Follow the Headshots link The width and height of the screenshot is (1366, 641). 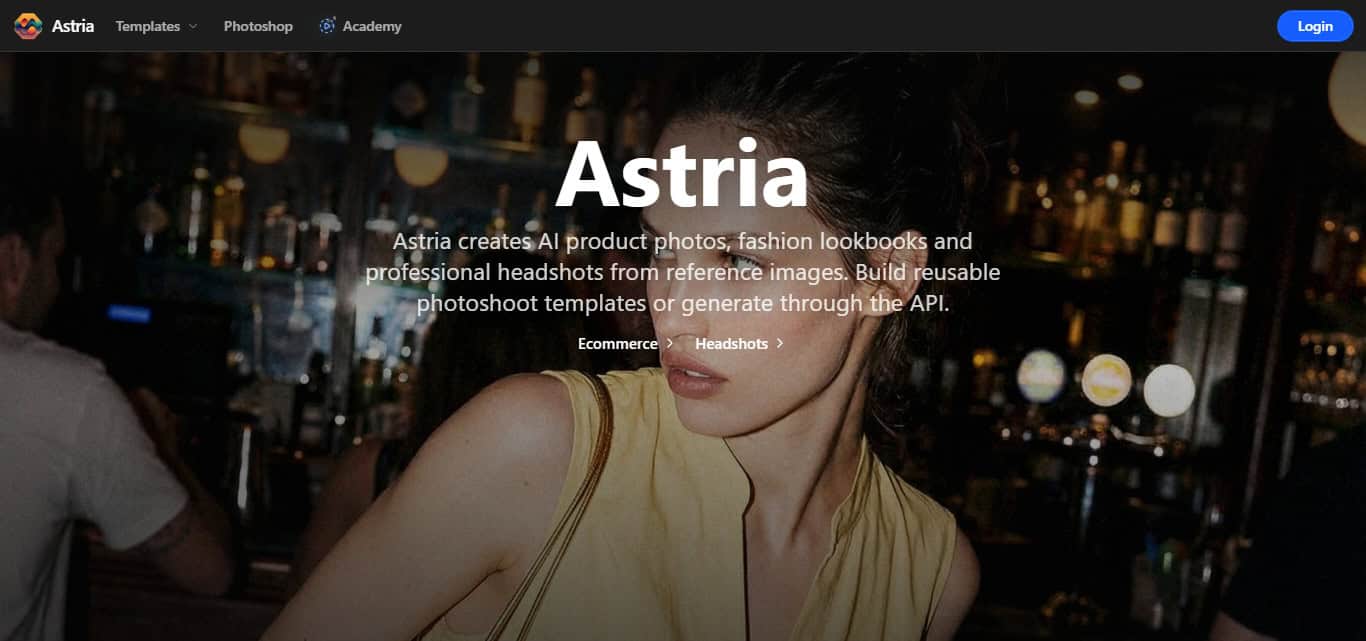coord(740,343)
